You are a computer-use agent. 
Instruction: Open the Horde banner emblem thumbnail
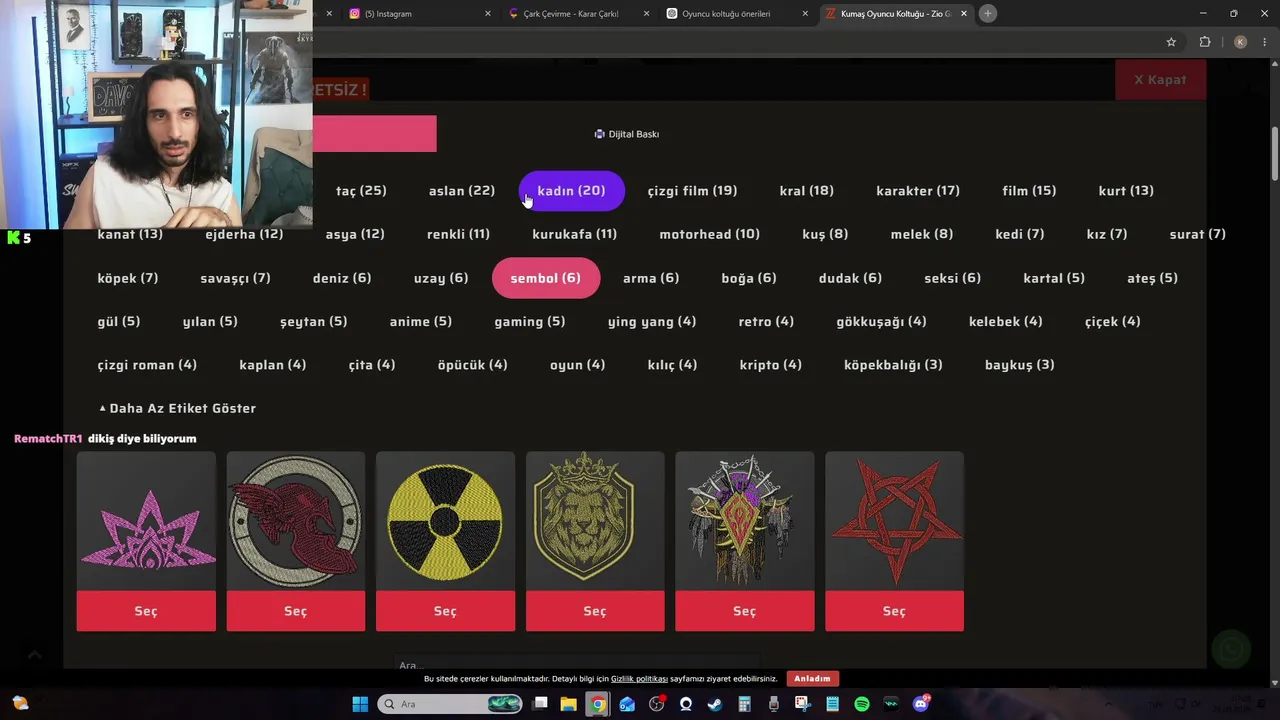point(745,521)
